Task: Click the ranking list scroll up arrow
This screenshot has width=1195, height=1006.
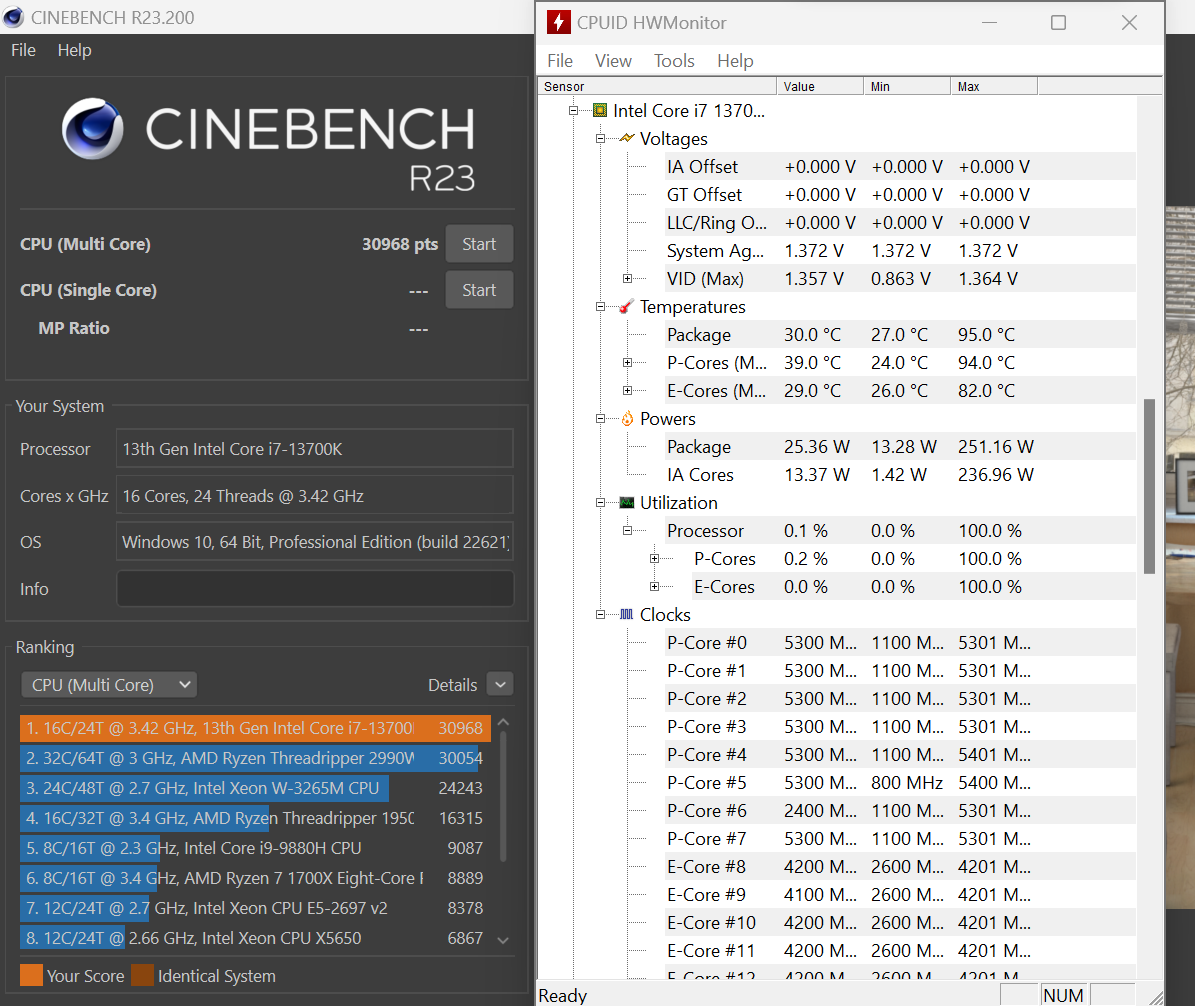Action: [503, 722]
